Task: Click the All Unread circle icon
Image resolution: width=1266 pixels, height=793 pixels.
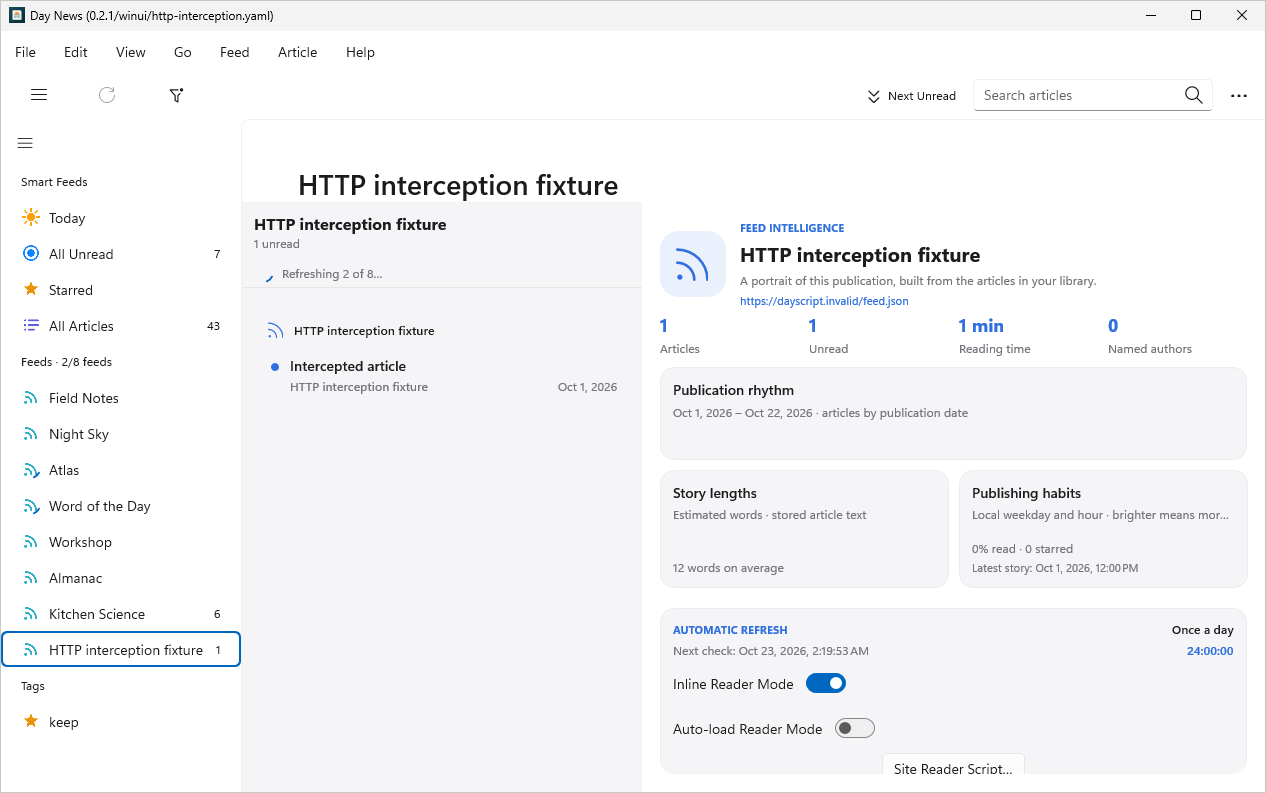Action: click(x=31, y=254)
